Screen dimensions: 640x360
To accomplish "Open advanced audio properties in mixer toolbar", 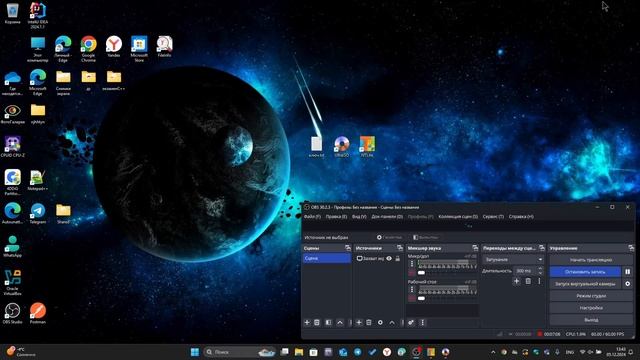I will [411, 322].
